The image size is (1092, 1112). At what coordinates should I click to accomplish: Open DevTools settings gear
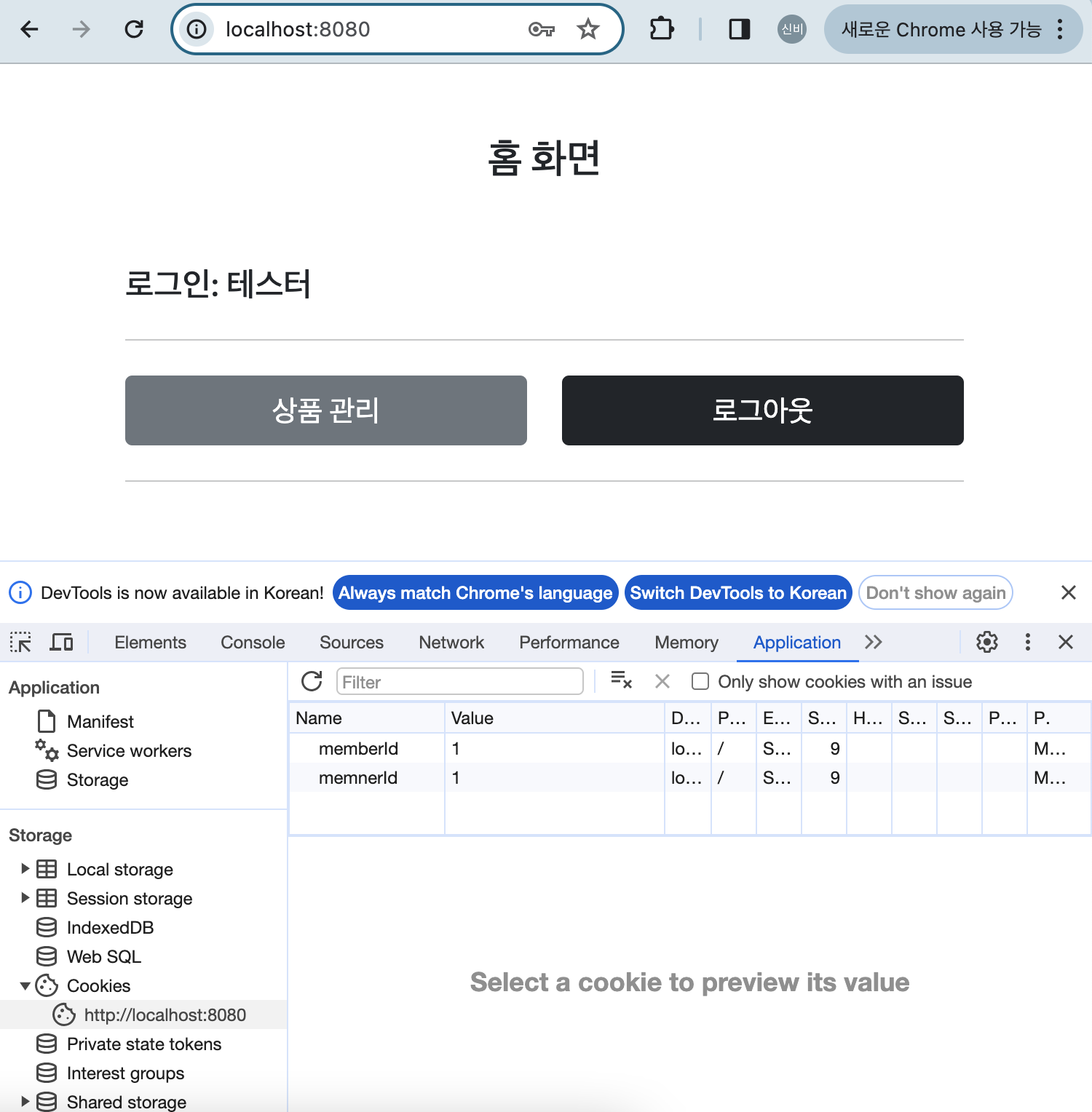pos(987,642)
